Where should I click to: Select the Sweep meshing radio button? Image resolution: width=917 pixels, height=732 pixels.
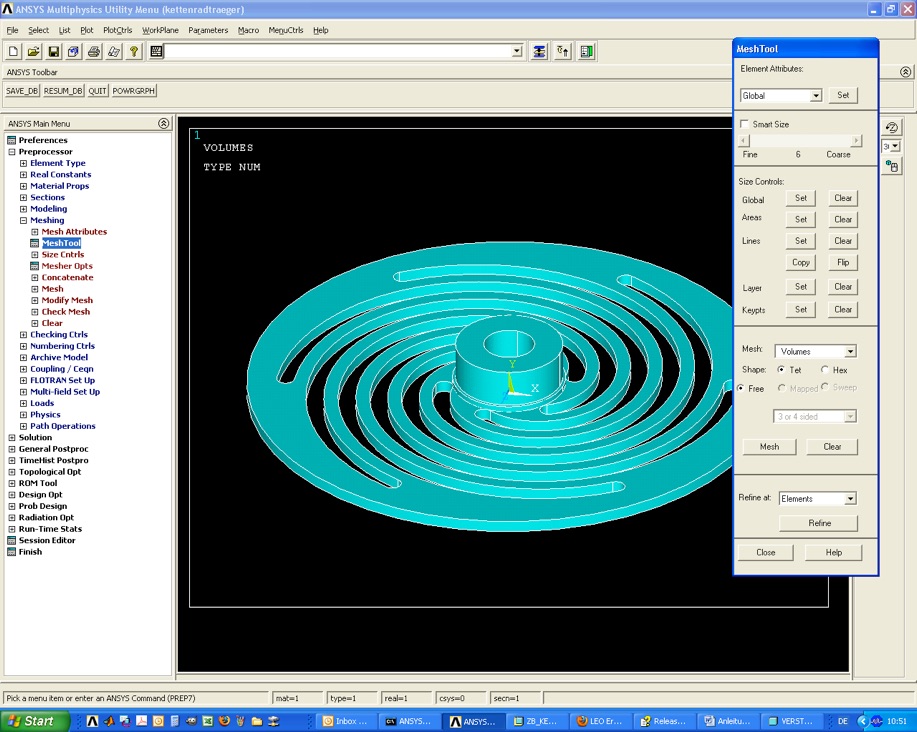[x=825, y=386]
